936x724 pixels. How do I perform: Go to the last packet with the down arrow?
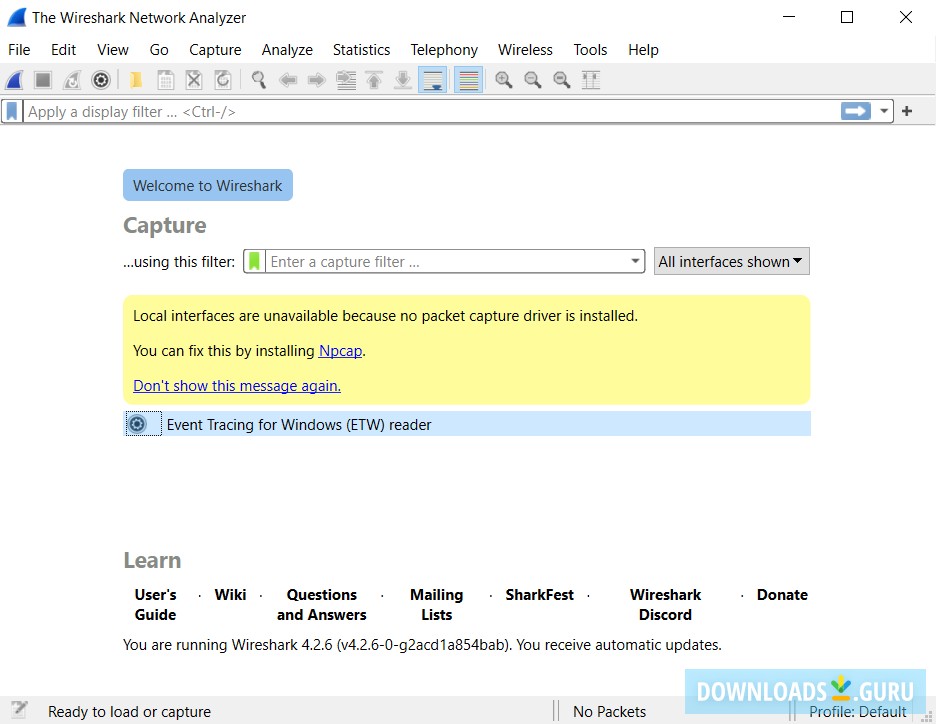[402, 79]
